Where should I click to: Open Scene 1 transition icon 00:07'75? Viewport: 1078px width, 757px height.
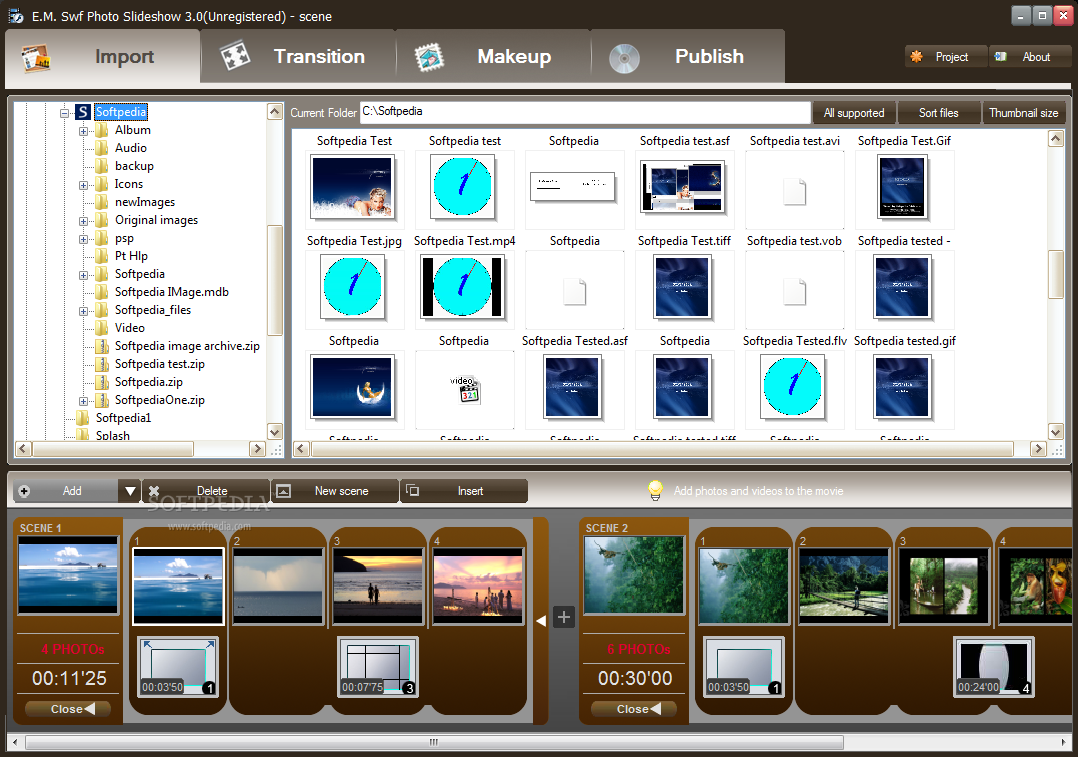(x=377, y=667)
